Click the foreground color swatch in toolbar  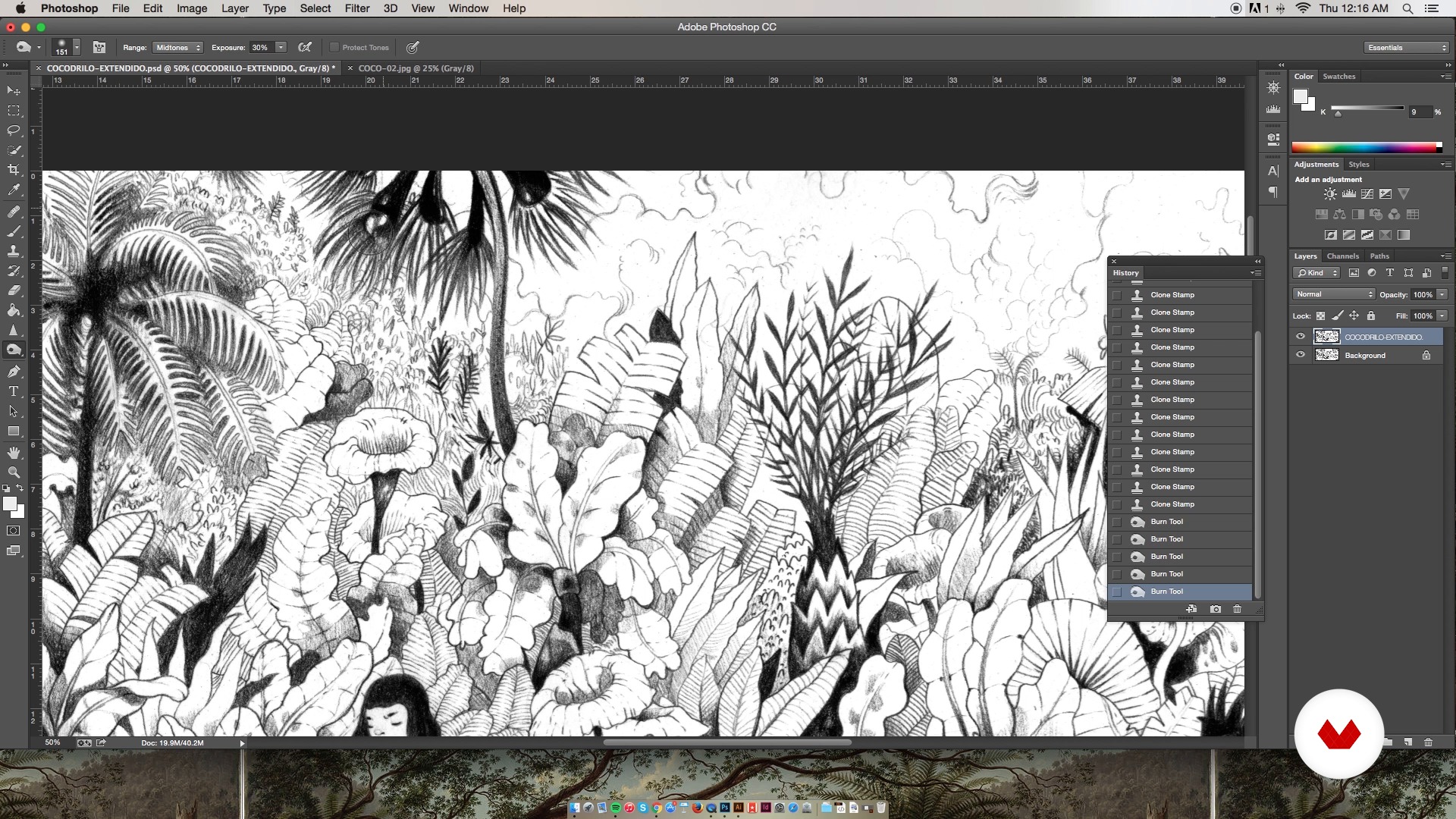tap(10, 504)
